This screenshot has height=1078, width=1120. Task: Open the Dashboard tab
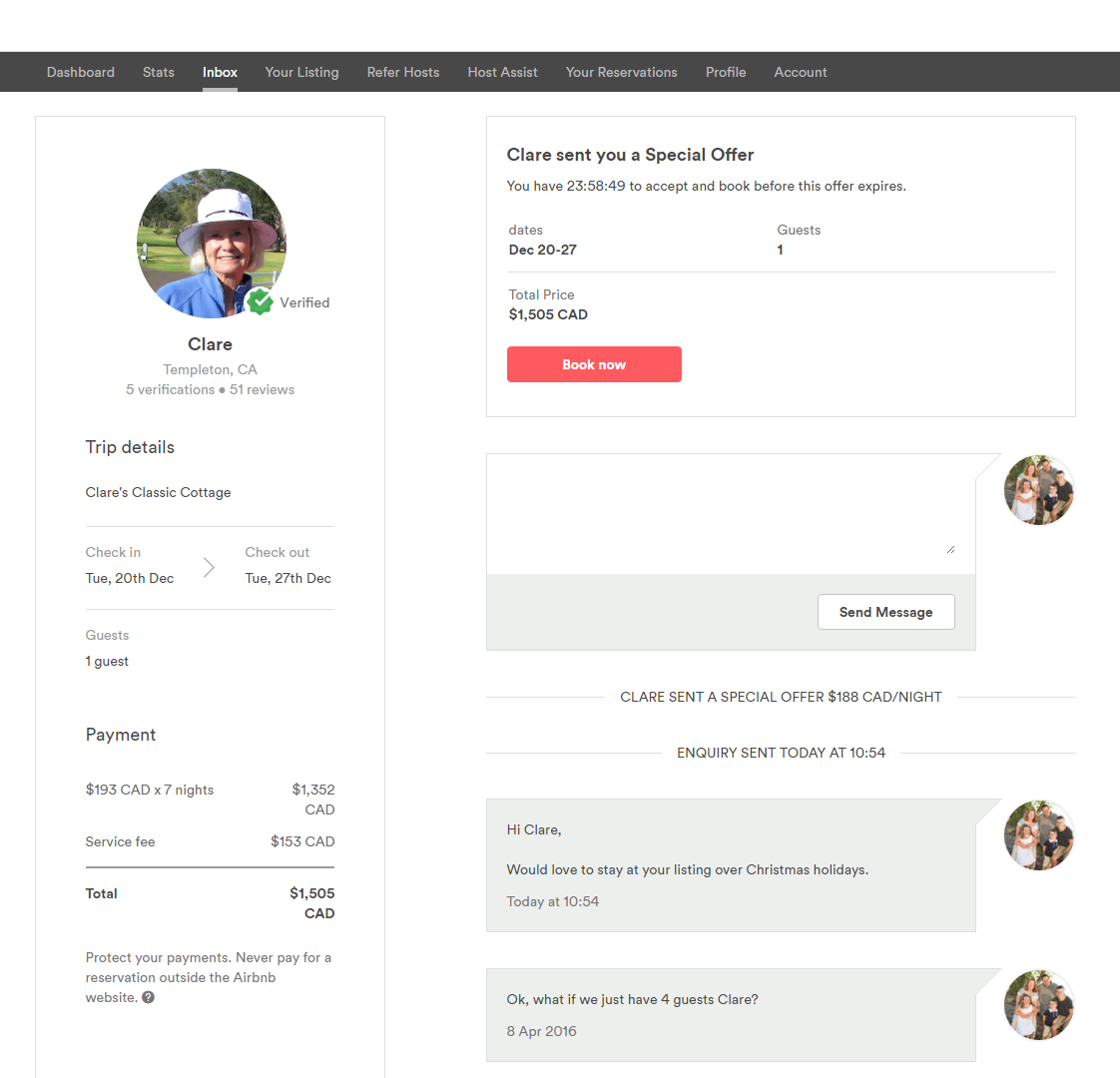tap(81, 72)
